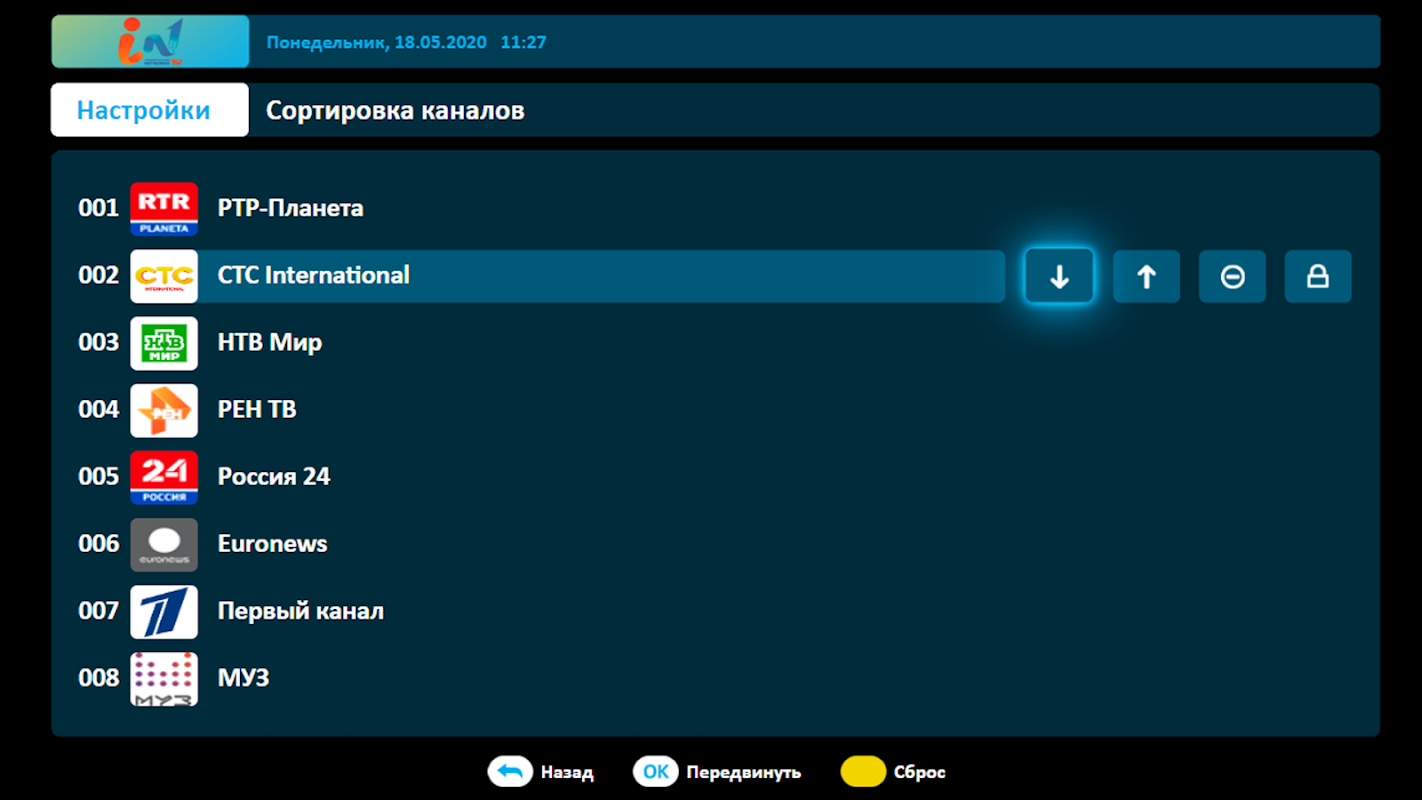This screenshot has width=1422, height=800.
Task: Click the OK Передвинуть button
Action: coord(717,772)
